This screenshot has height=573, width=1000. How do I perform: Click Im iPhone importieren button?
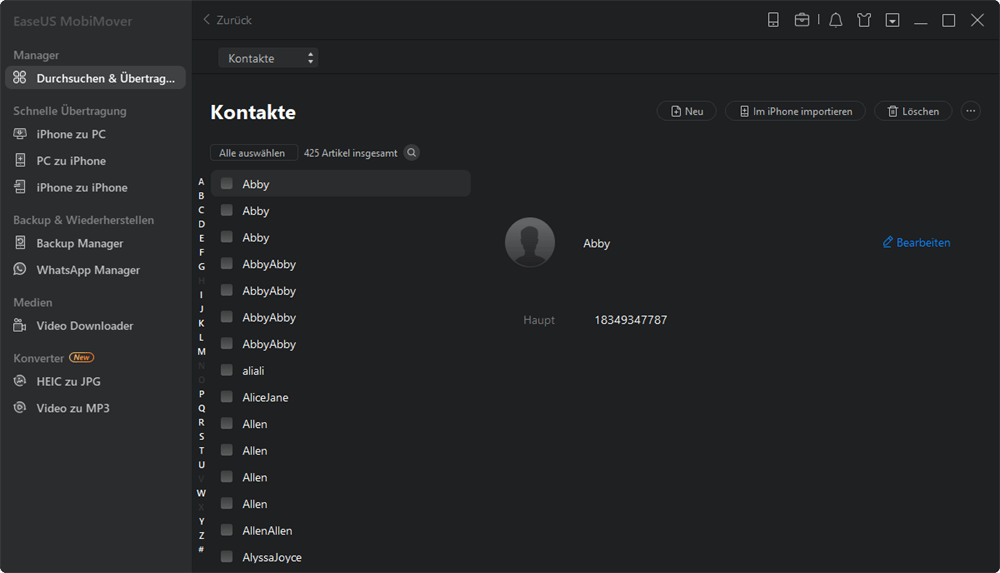[x=795, y=111]
